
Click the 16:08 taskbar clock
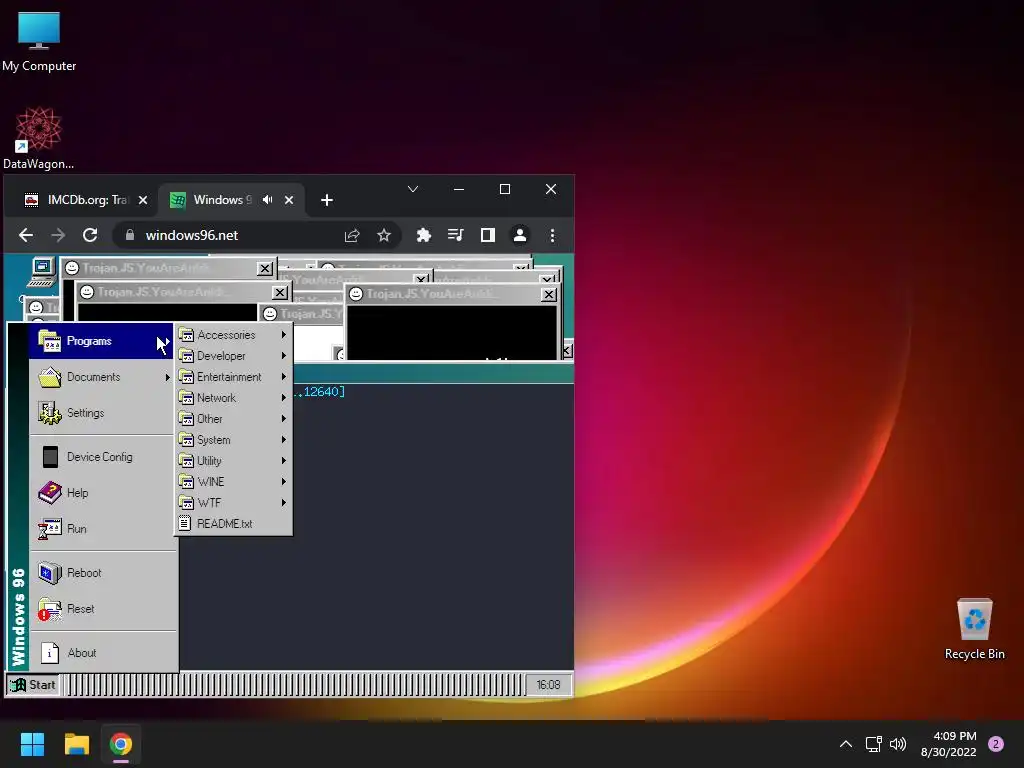(x=548, y=684)
